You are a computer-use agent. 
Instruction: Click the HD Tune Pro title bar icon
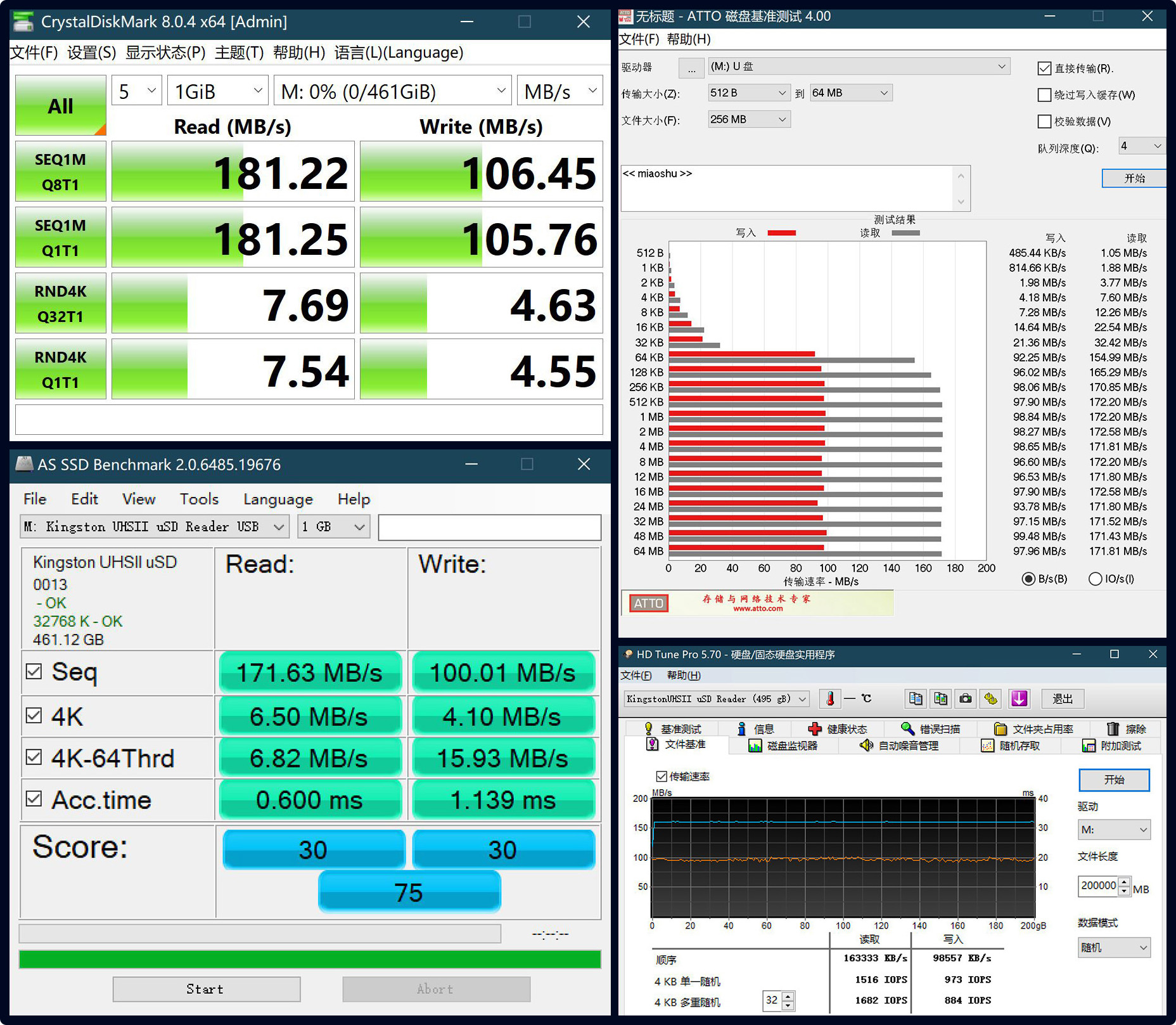tap(628, 654)
